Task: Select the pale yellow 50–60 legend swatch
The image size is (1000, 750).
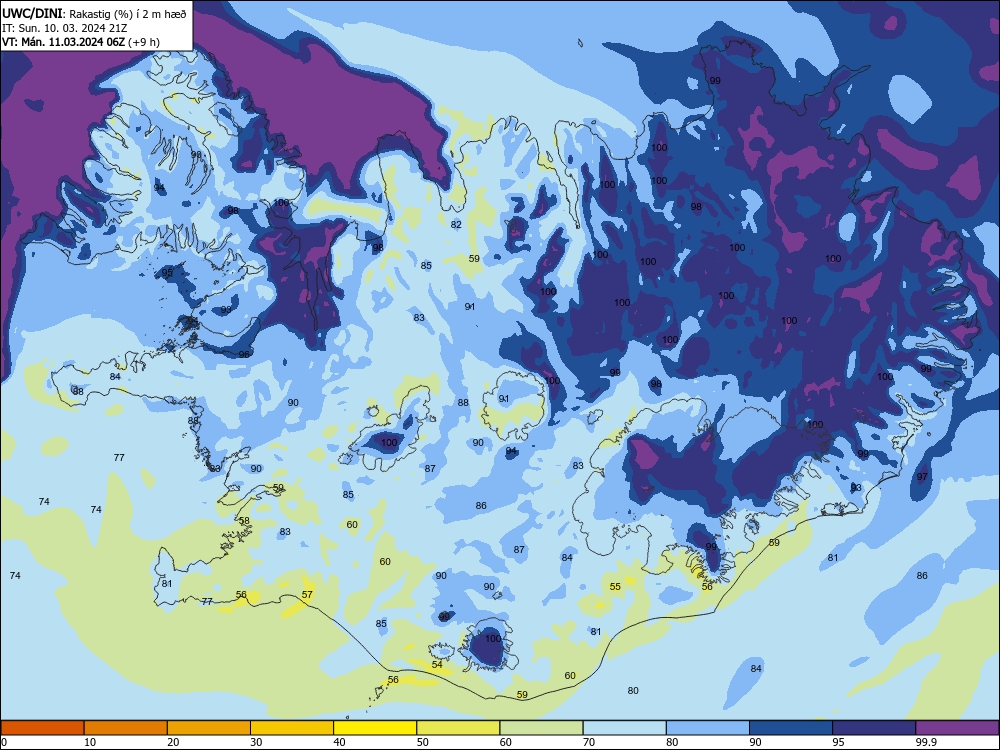Action: (x=459, y=728)
